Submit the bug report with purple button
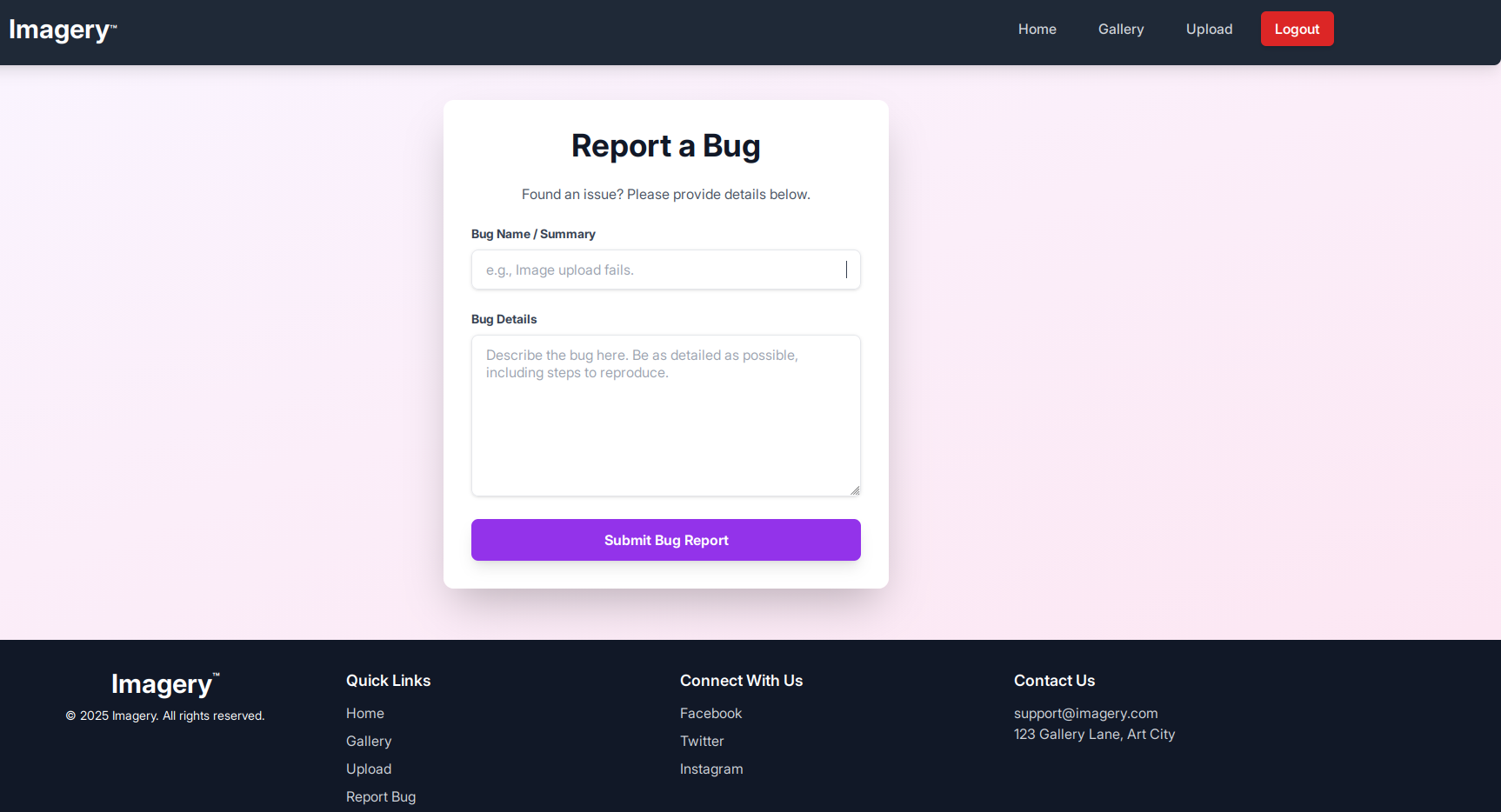Screen dimensions: 1501x812 (665, 540)
